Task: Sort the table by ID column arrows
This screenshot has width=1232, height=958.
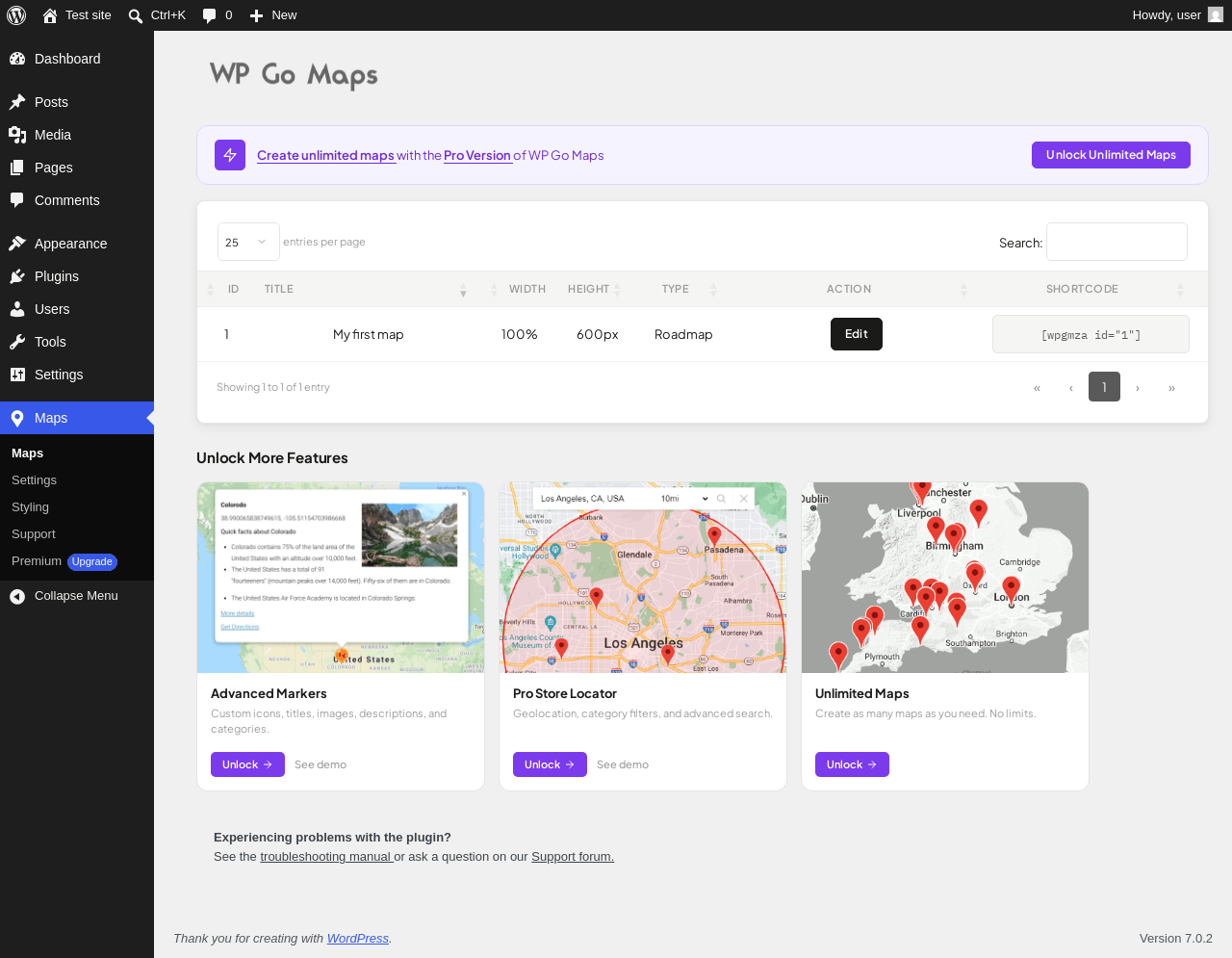Action: 211,289
